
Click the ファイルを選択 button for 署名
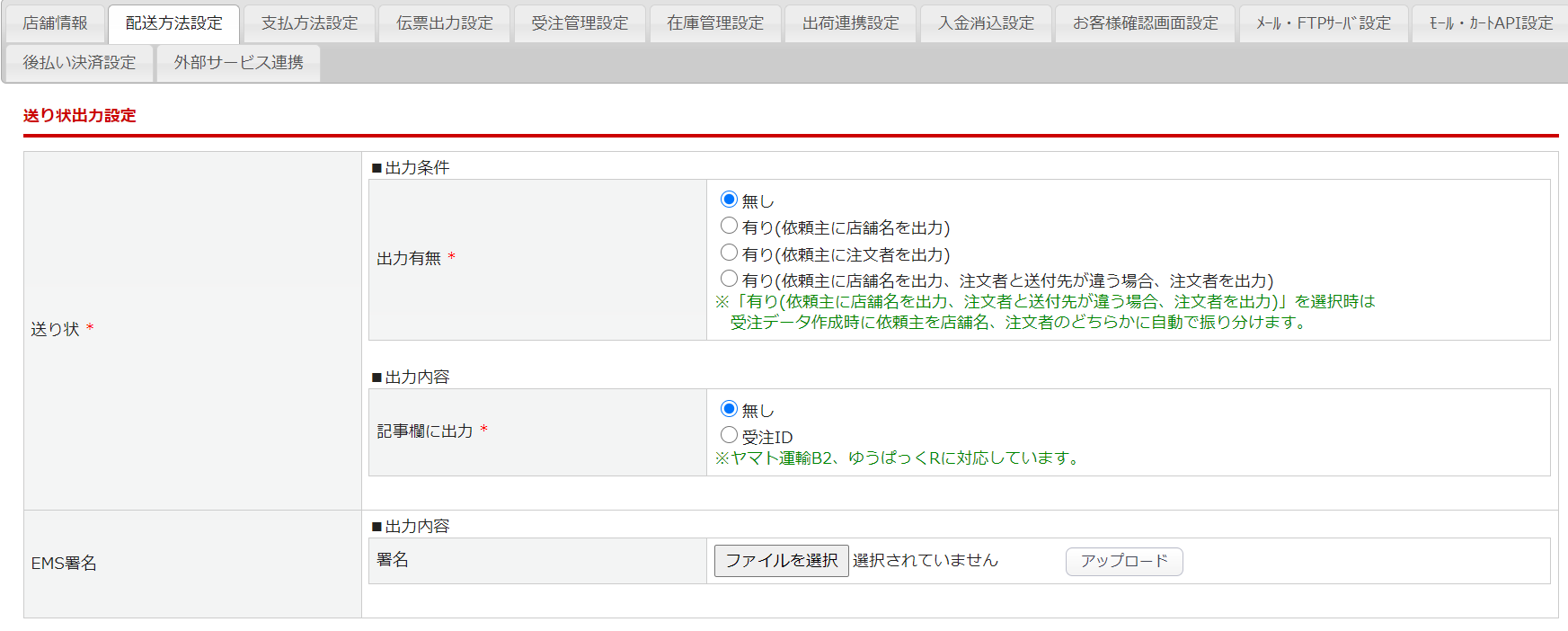click(781, 561)
